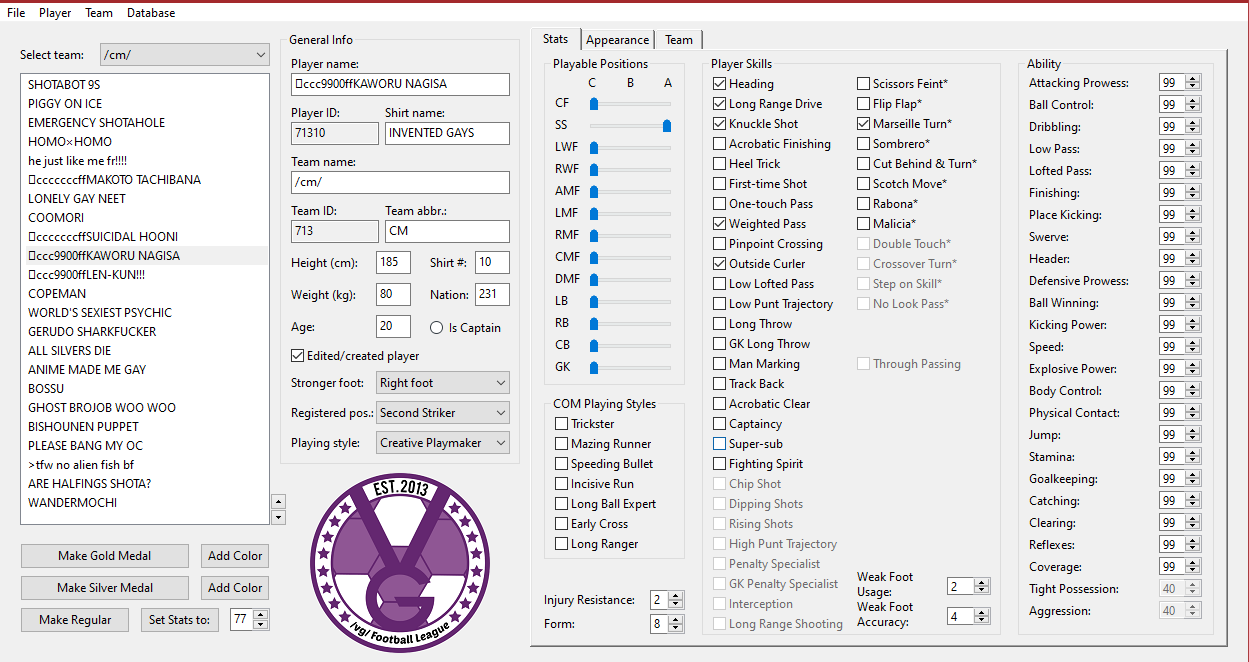
Task: Open the Database menu
Action: click(151, 13)
